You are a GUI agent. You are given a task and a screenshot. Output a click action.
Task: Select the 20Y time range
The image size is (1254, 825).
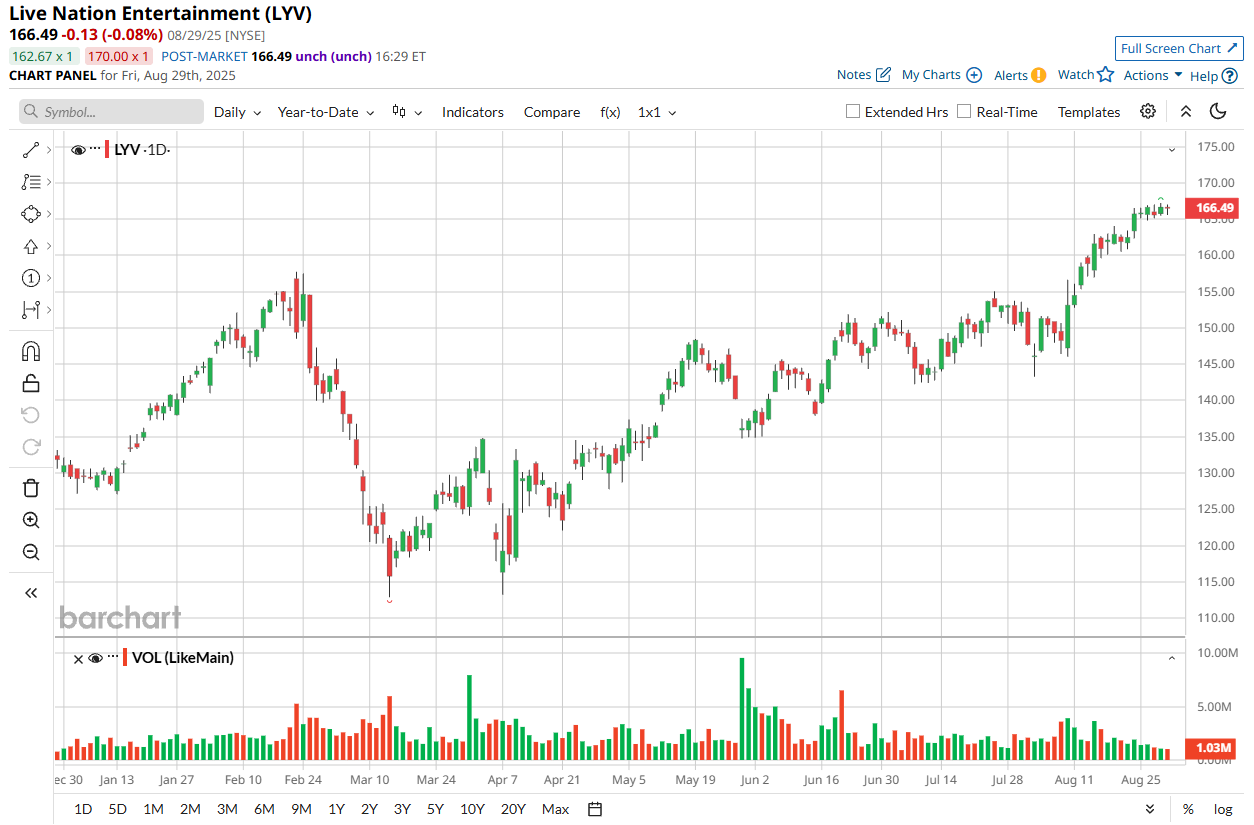pos(513,809)
